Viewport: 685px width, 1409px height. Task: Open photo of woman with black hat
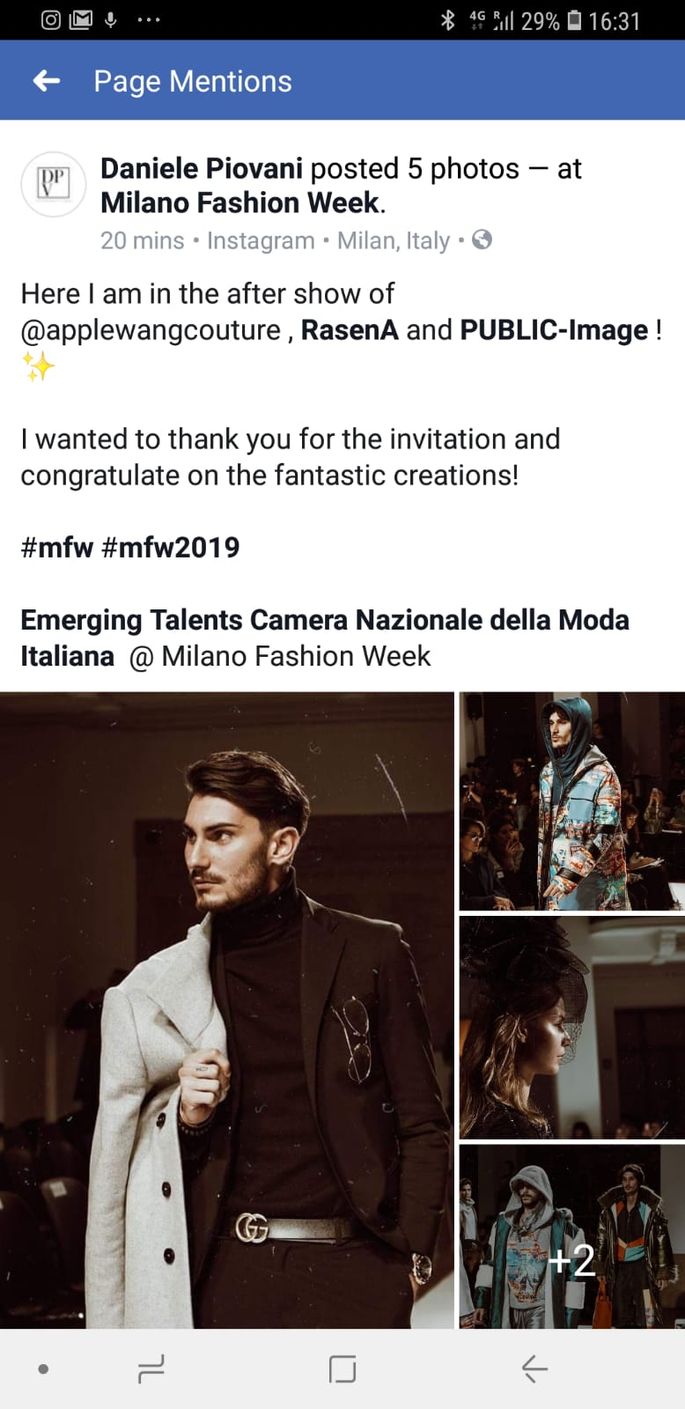[x=572, y=1027]
